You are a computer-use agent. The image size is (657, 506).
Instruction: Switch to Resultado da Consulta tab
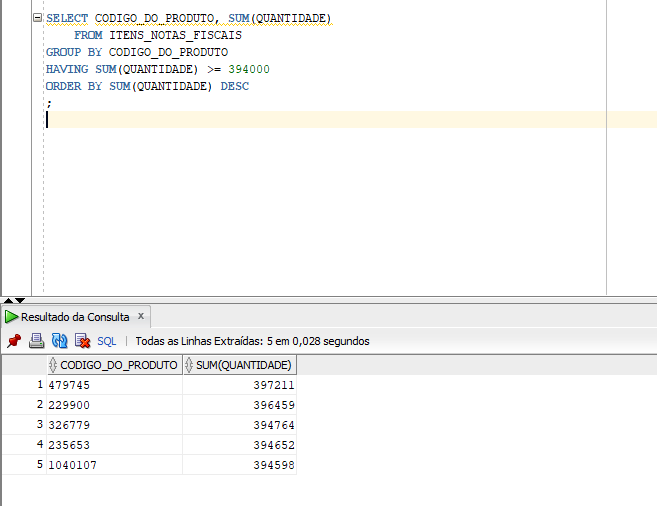pos(75,317)
